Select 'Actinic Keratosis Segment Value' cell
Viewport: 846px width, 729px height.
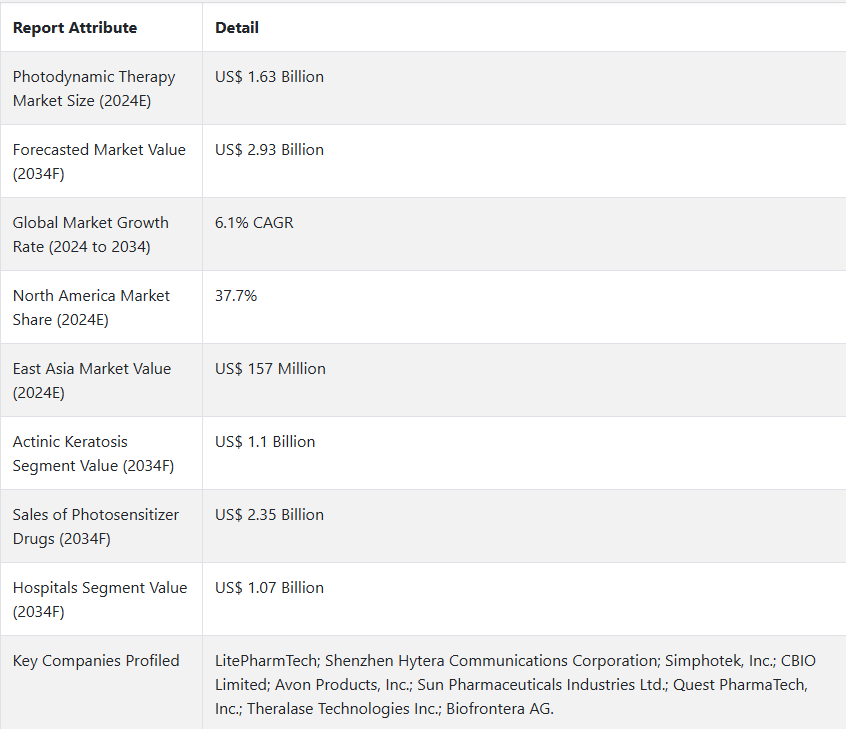click(101, 453)
